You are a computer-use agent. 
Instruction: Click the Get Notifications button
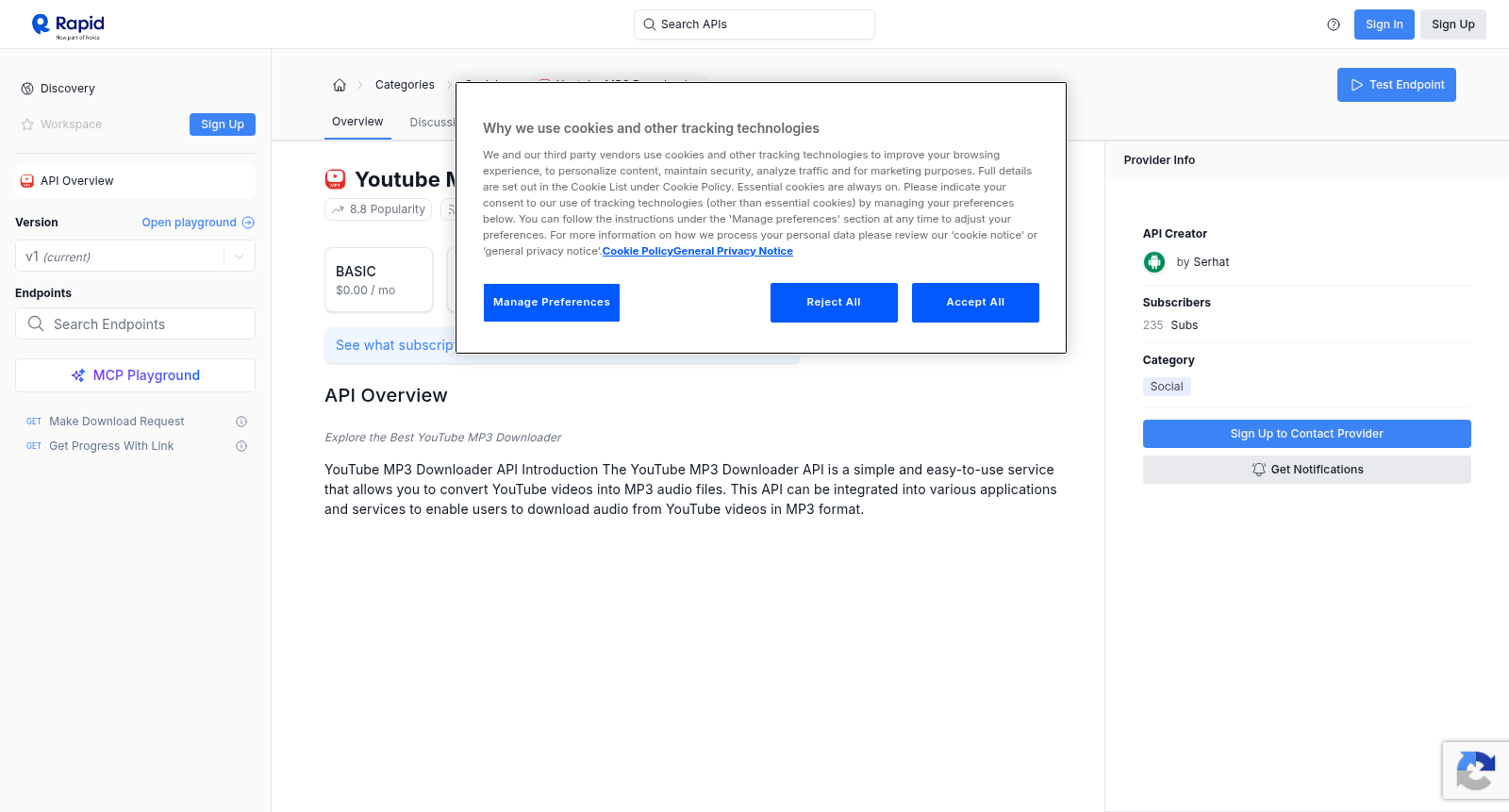pyautogui.click(x=1306, y=470)
